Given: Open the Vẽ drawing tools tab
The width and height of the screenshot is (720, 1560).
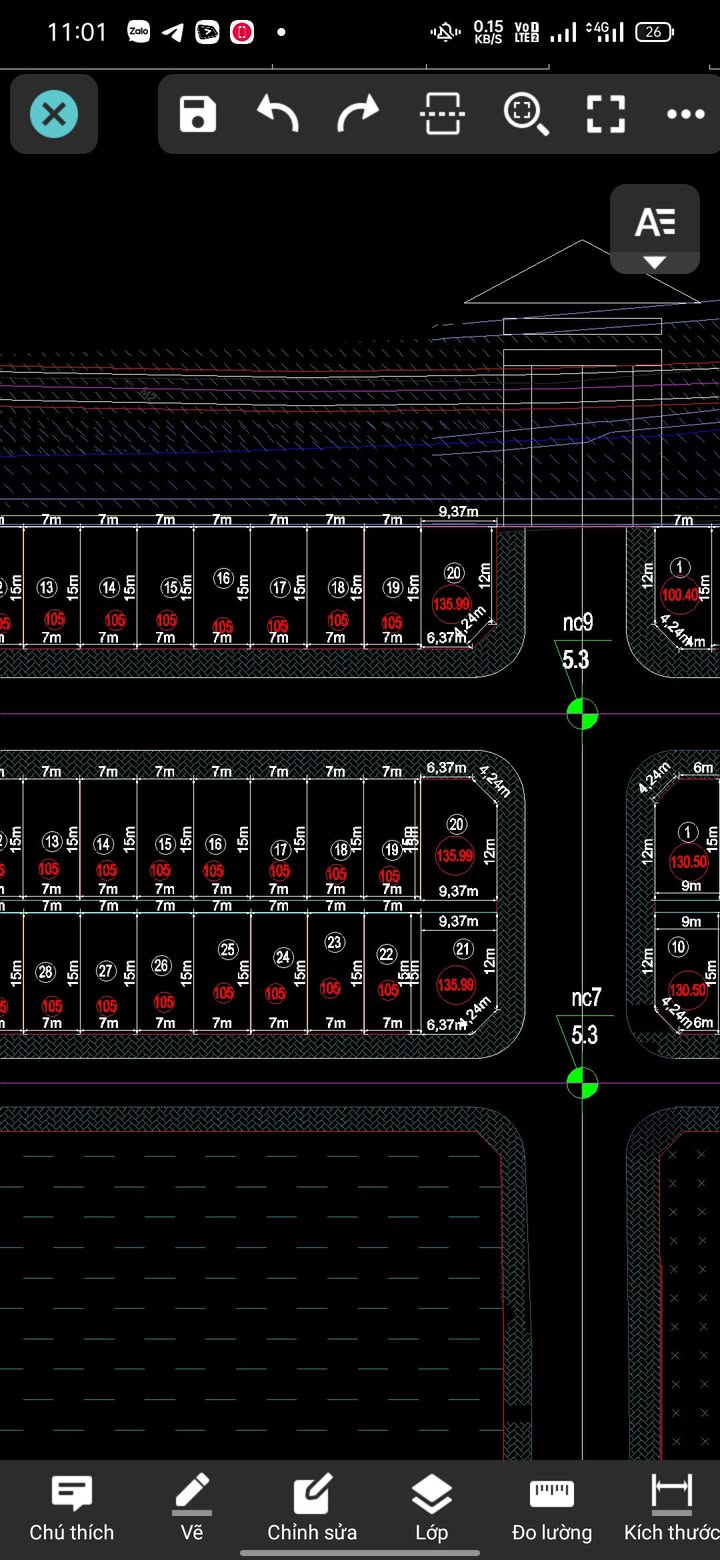Looking at the screenshot, I should [x=192, y=1509].
